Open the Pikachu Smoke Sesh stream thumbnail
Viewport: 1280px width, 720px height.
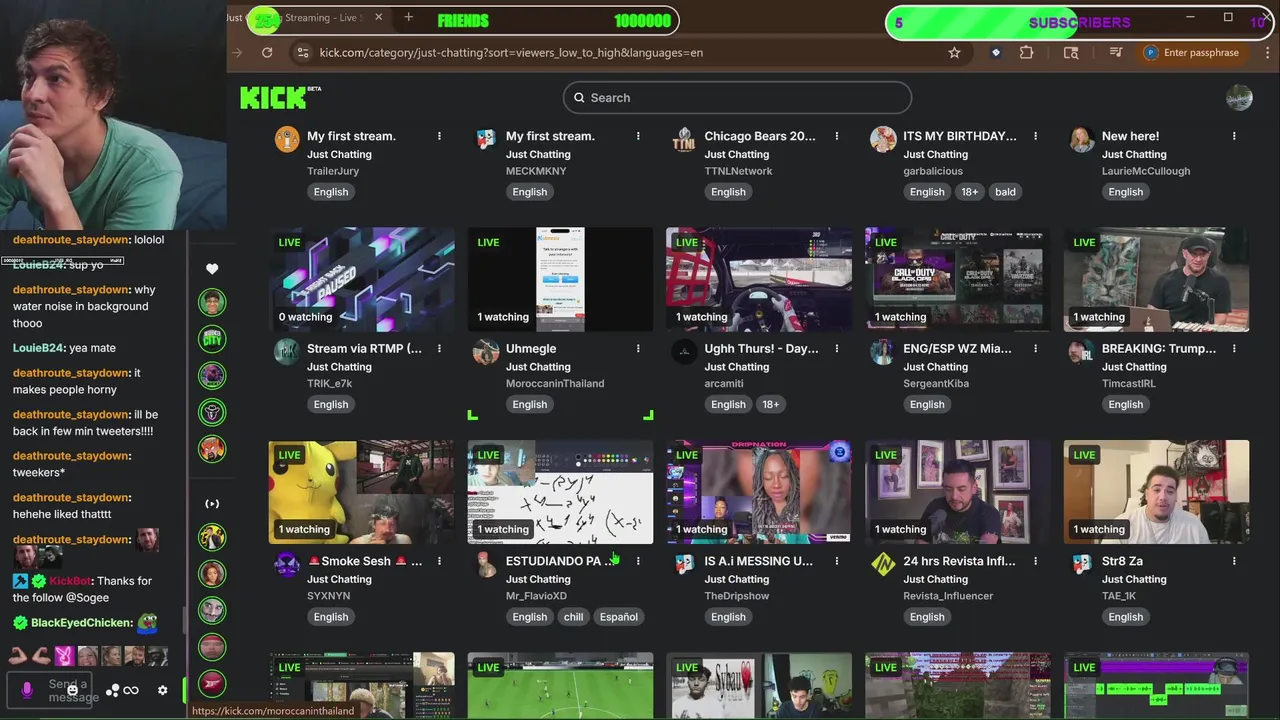[x=361, y=492]
